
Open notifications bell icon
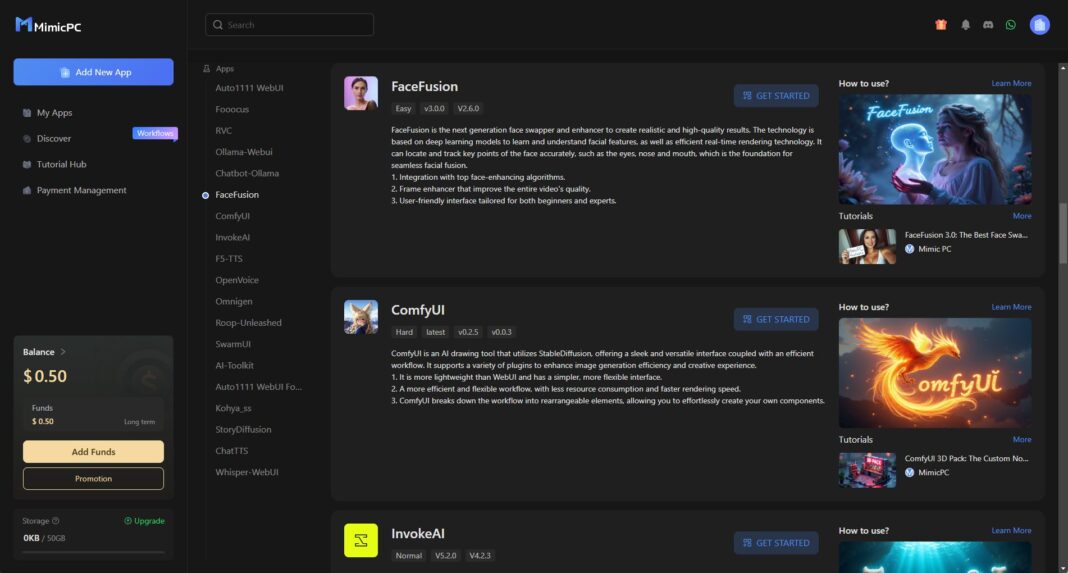tap(965, 25)
